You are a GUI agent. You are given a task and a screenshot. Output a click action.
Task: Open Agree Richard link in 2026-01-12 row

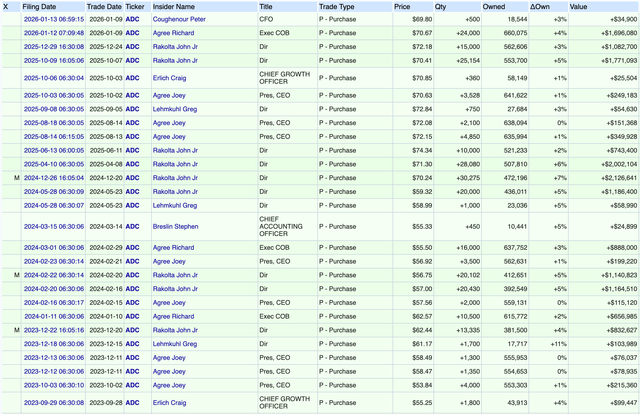pyautogui.click(x=173, y=33)
